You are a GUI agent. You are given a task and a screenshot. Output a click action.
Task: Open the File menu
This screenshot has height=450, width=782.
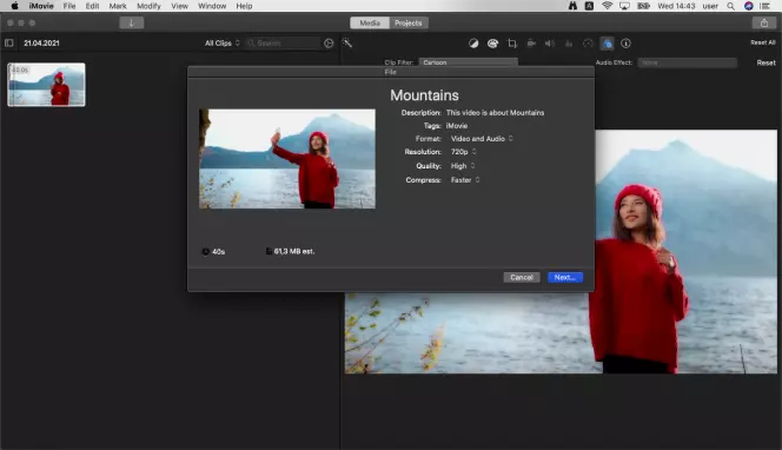pos(69,6)
